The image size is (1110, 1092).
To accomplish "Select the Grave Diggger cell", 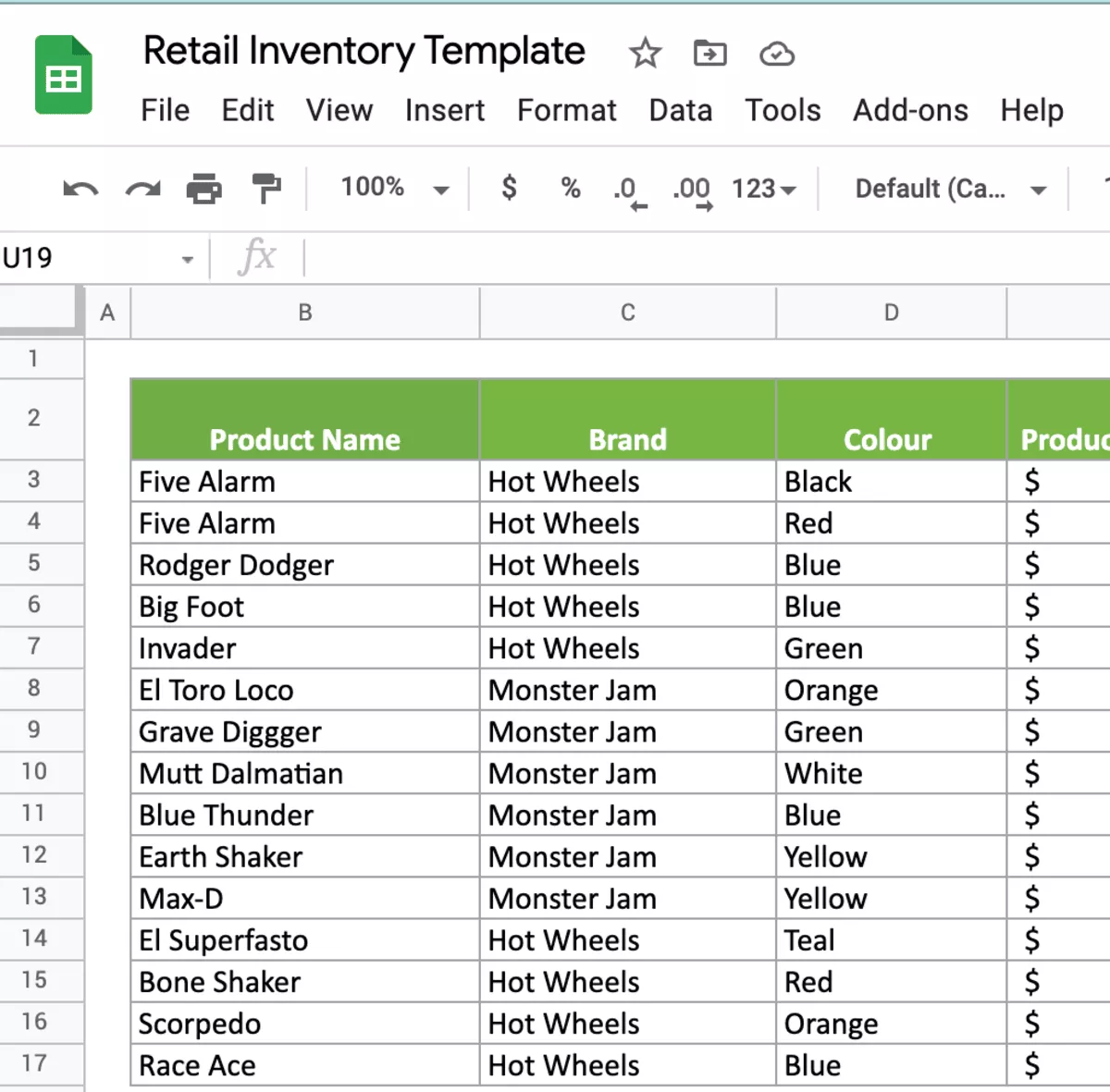I will pos(305,731).
